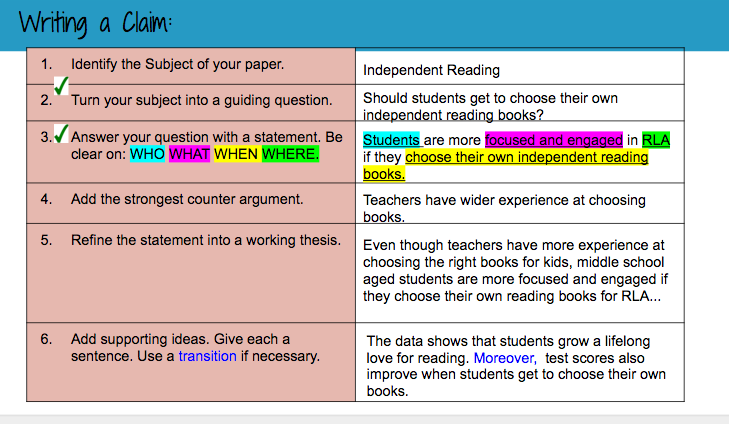
Task: Click the blue 'Moreover' word
Action: [x=504, y=357]
